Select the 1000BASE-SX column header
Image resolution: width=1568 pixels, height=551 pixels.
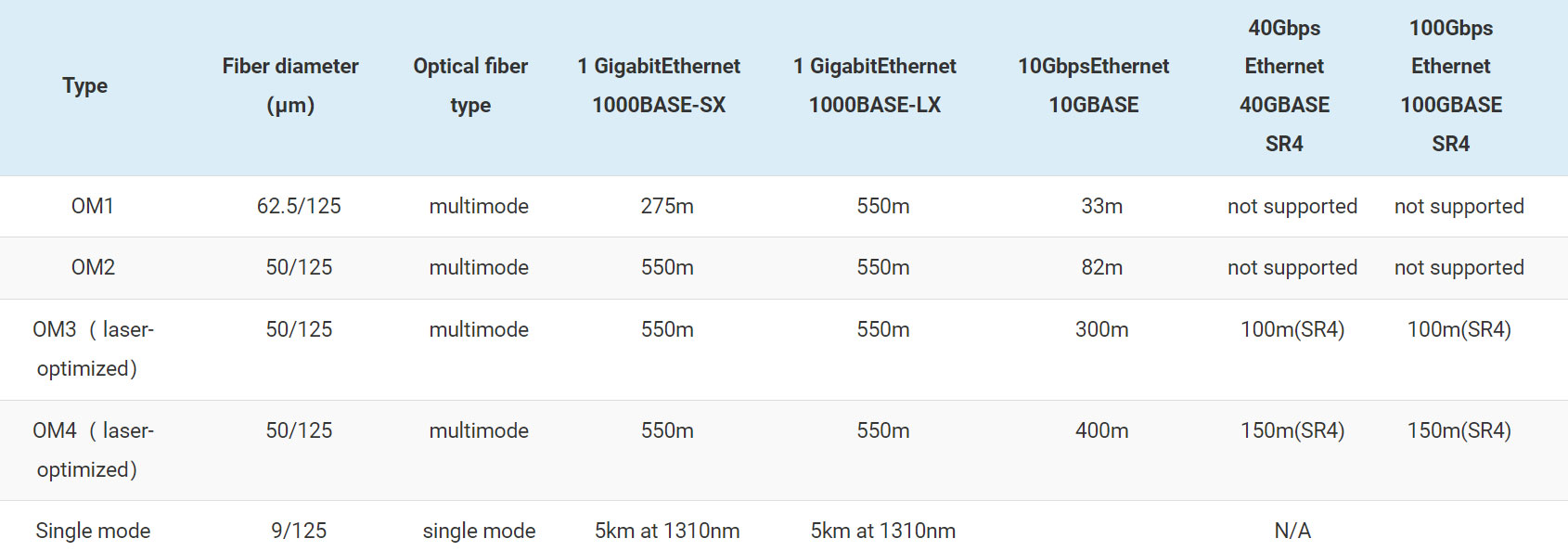pos(659,85)
